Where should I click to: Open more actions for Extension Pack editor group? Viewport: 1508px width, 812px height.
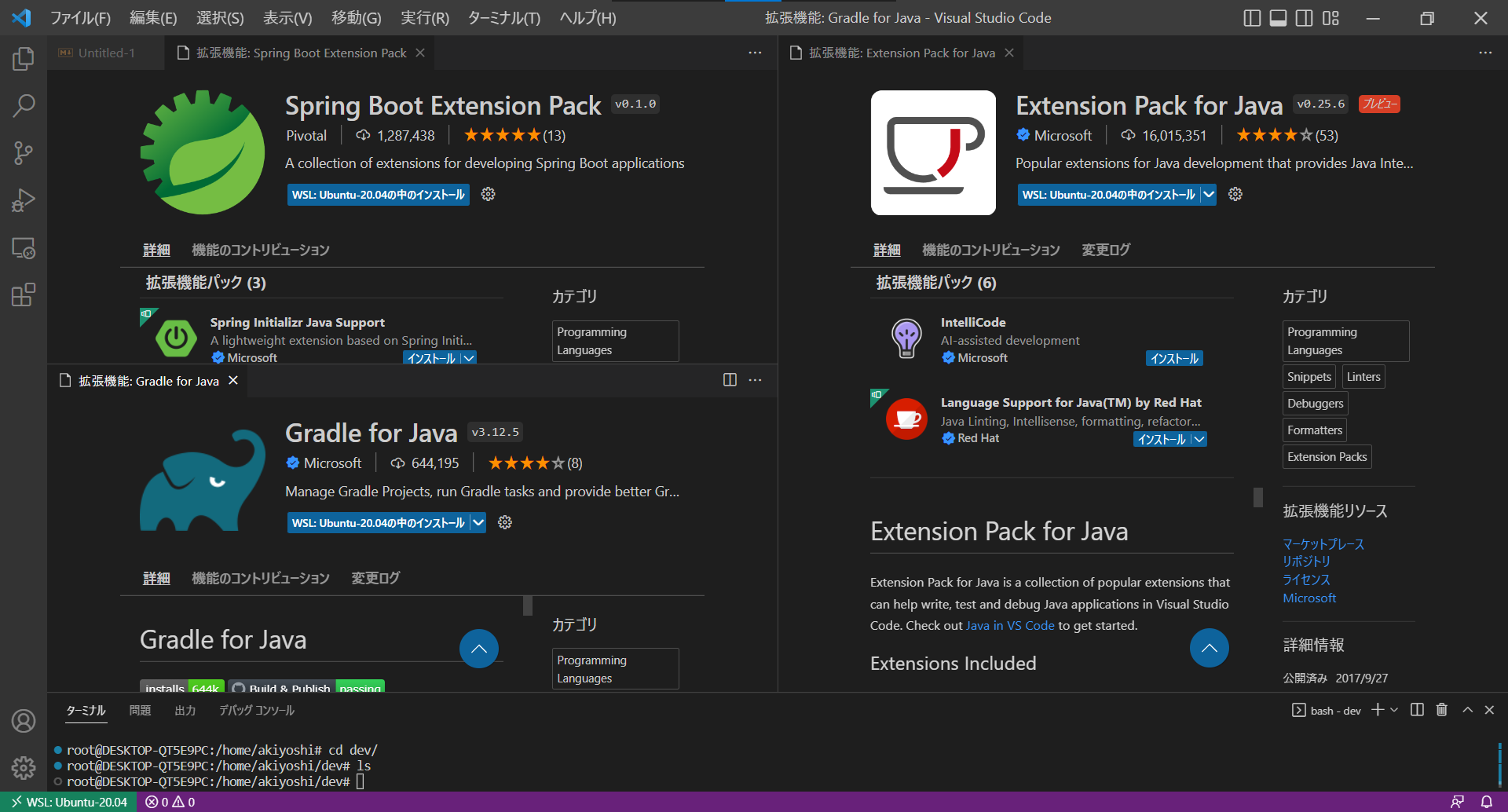tap(1485, 53)
